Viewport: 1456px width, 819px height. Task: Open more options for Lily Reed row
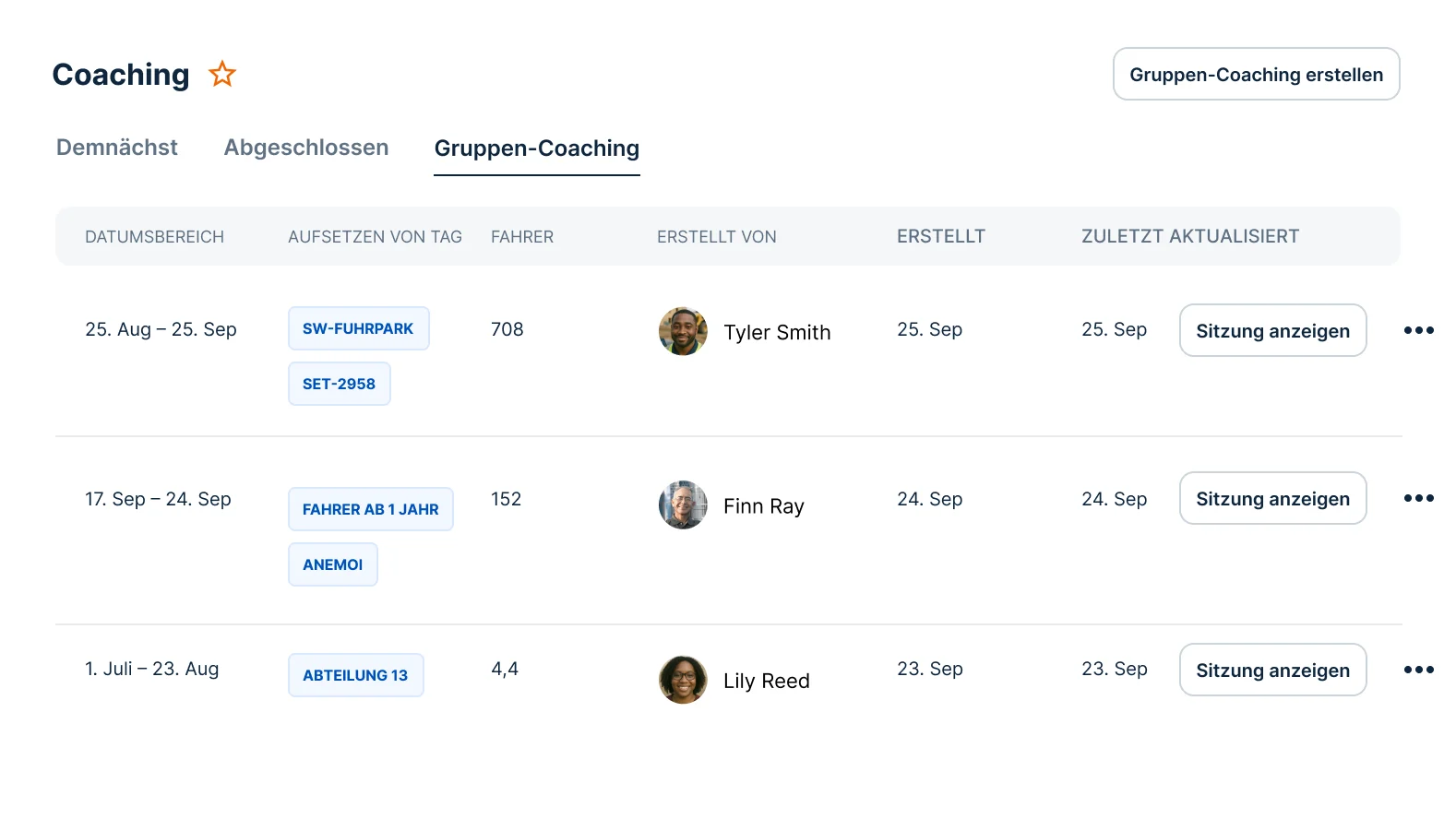[x=1418, y=670]
